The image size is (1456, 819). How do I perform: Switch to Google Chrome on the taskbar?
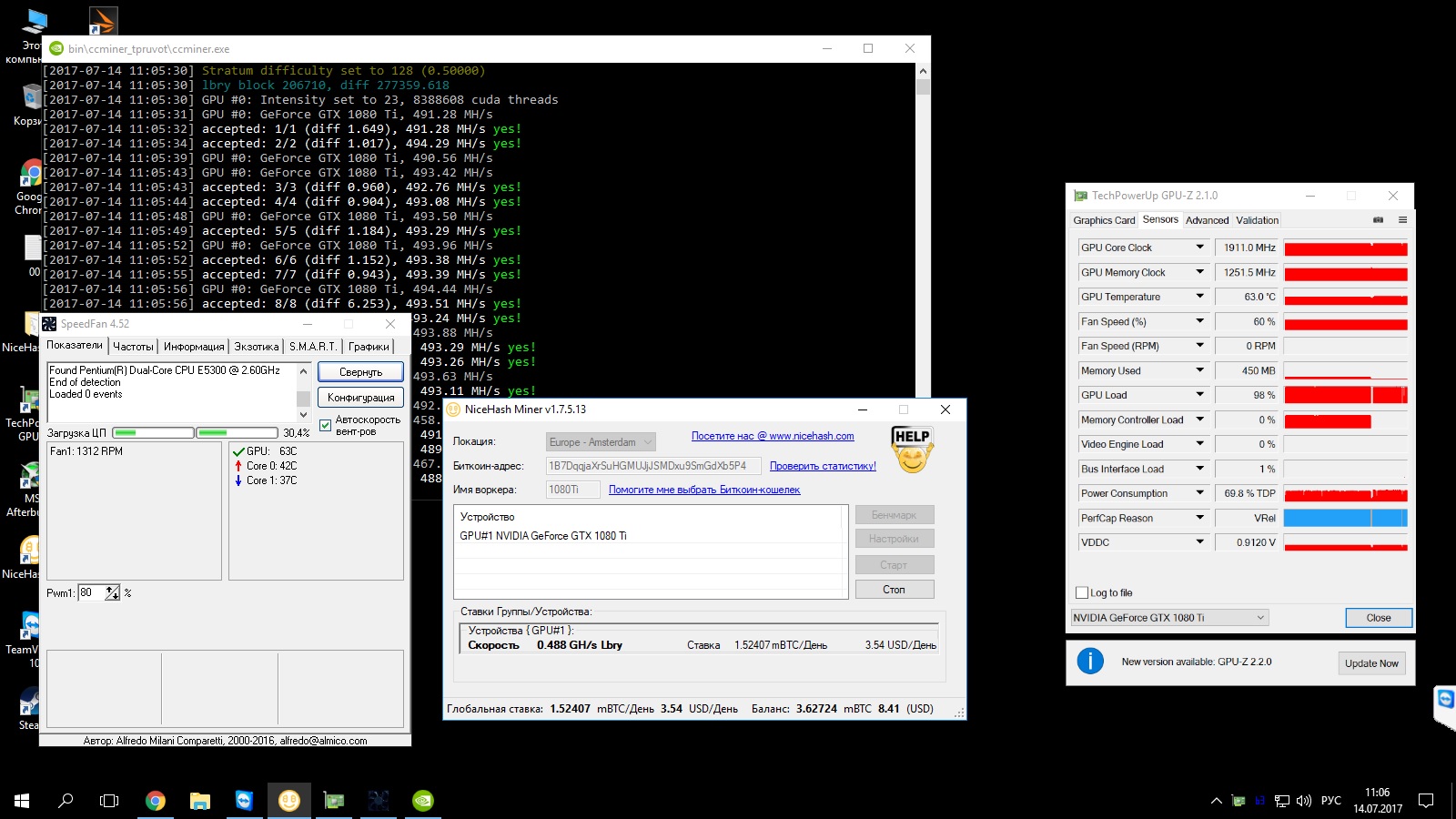click(156, 801)
